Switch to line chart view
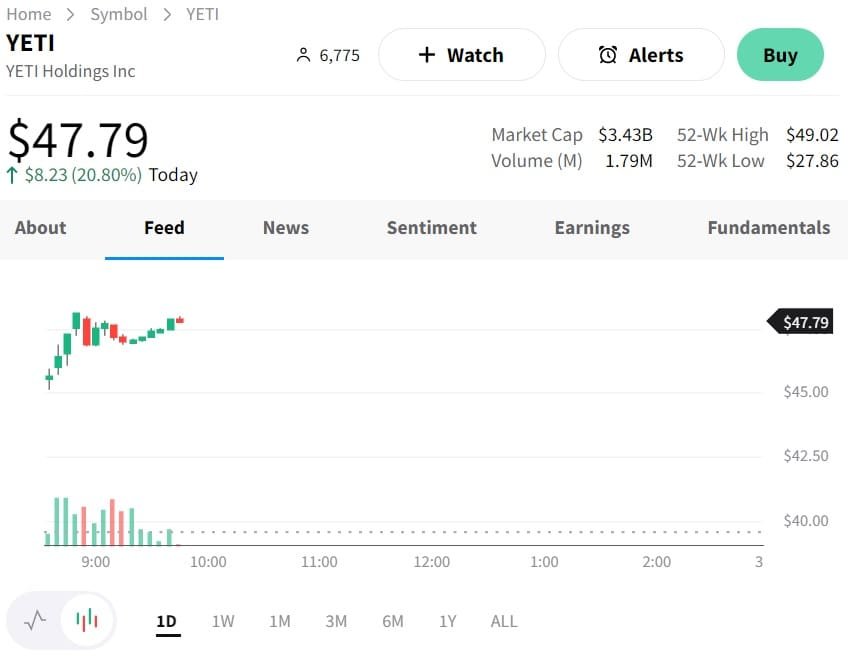This screenshot has width=848, height=658. tap(35, 621)
